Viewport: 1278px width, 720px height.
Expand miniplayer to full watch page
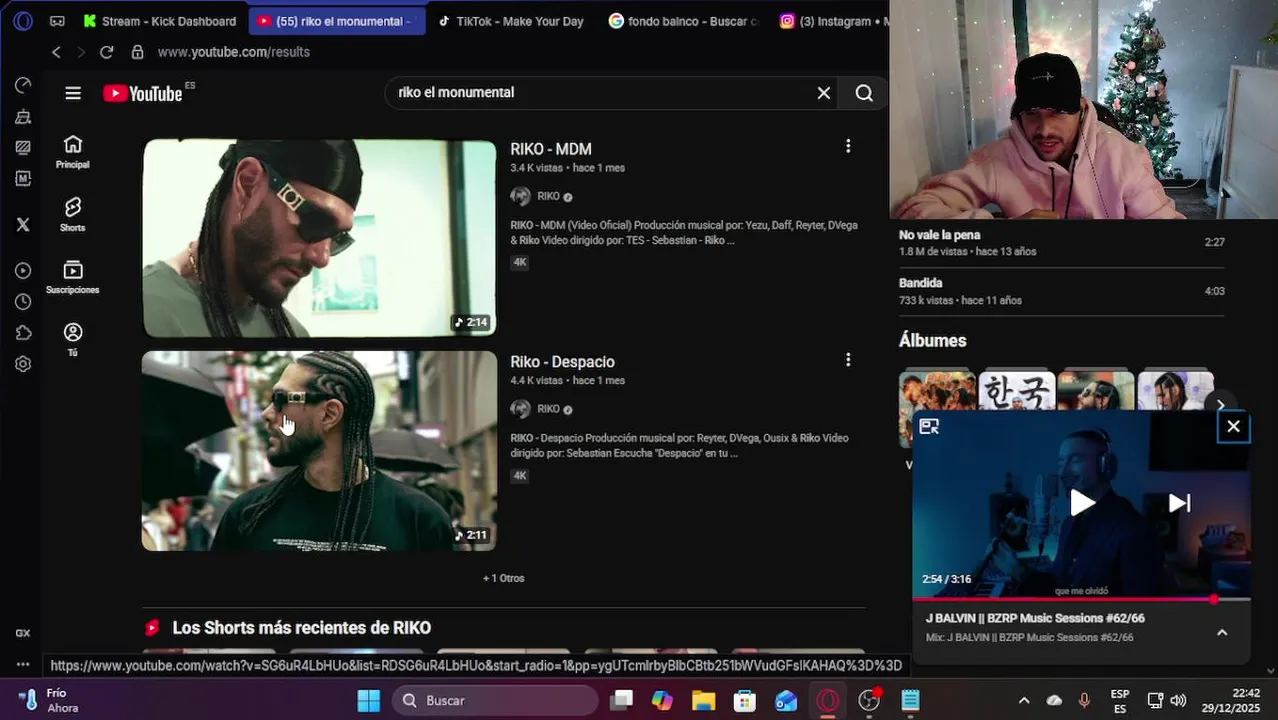tap(929, 427)
